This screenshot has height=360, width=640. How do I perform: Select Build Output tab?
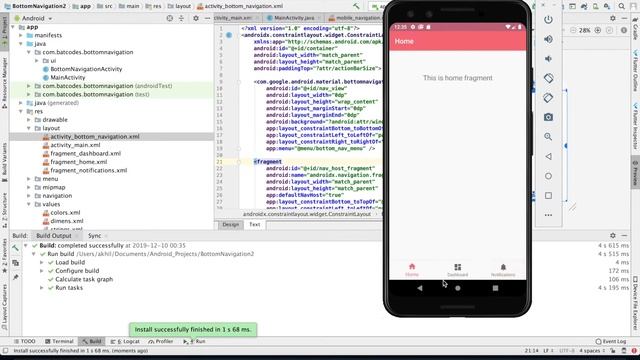click(53, 236)
